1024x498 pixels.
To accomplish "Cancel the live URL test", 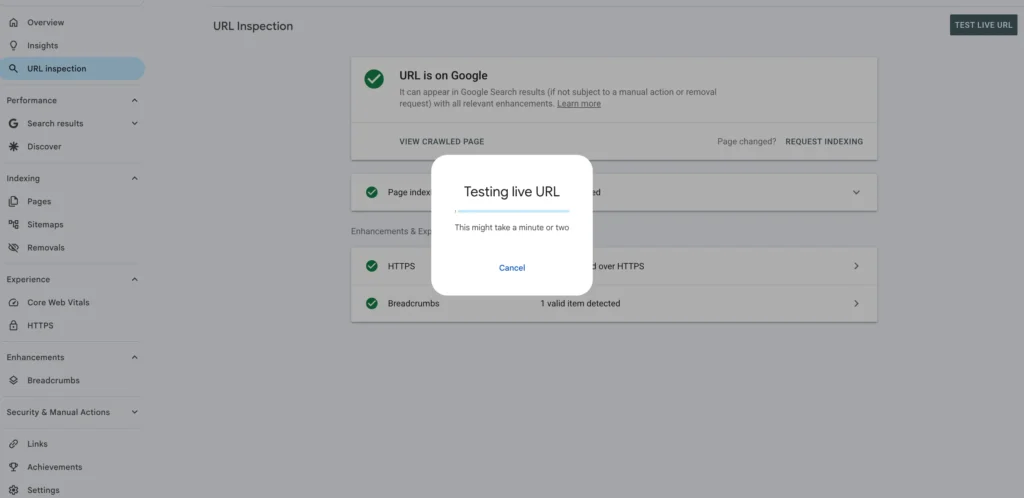I will 512,268.
